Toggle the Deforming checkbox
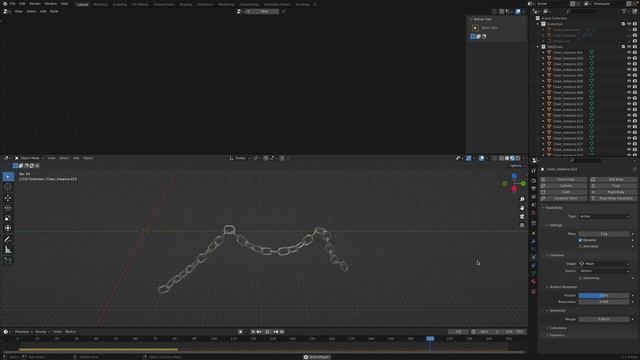 (x=580, y=278)
